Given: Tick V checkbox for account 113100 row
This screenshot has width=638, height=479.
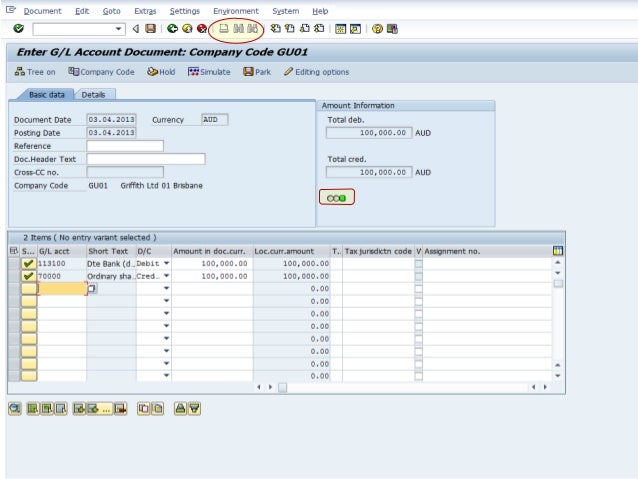Looking at the screenshot, I should pyautogui.click(x=418, y=264).
